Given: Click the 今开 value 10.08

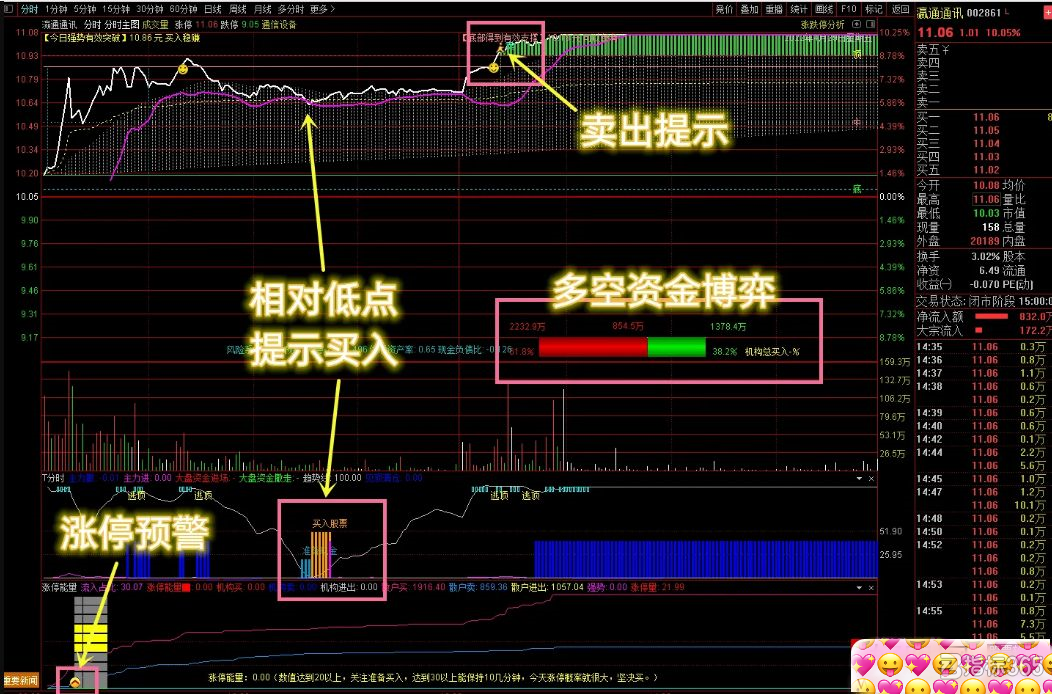Looking at the screenshot, I should click(x=986, y=185).
